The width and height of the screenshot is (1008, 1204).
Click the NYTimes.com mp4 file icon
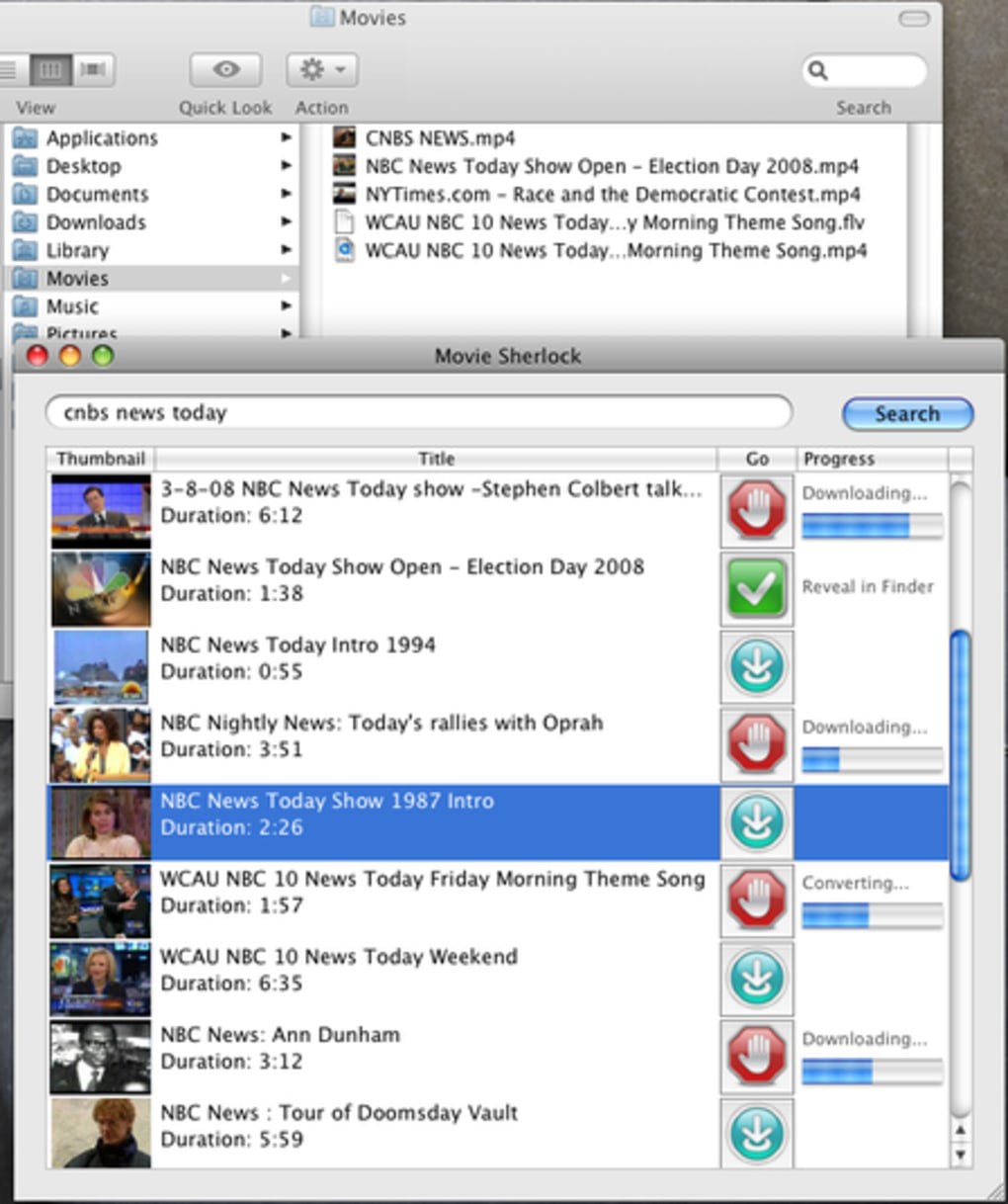pyautogui.click(x=344, y=194)
